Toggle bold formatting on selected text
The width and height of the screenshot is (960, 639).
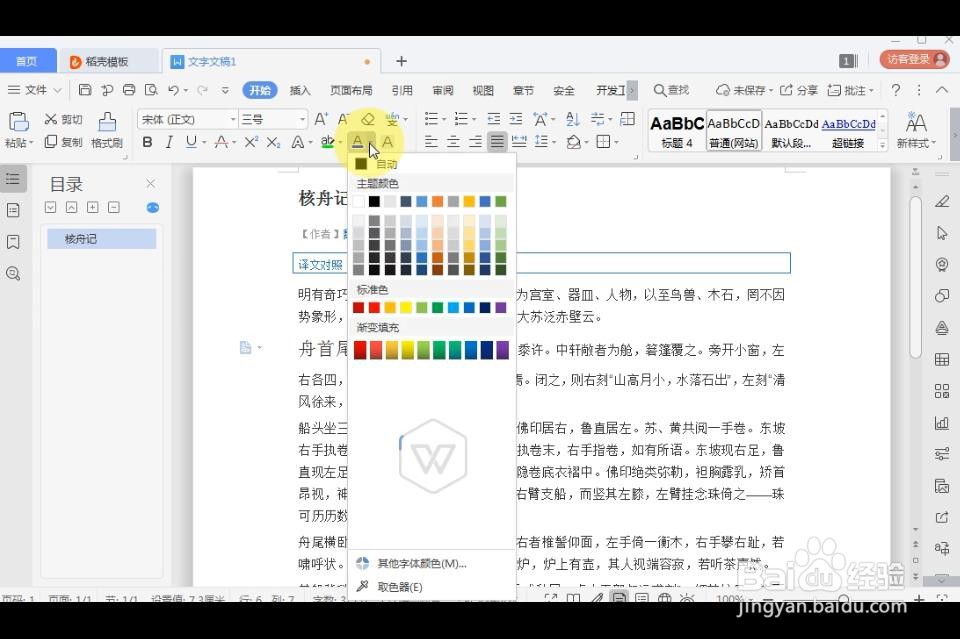pos(147,142)
